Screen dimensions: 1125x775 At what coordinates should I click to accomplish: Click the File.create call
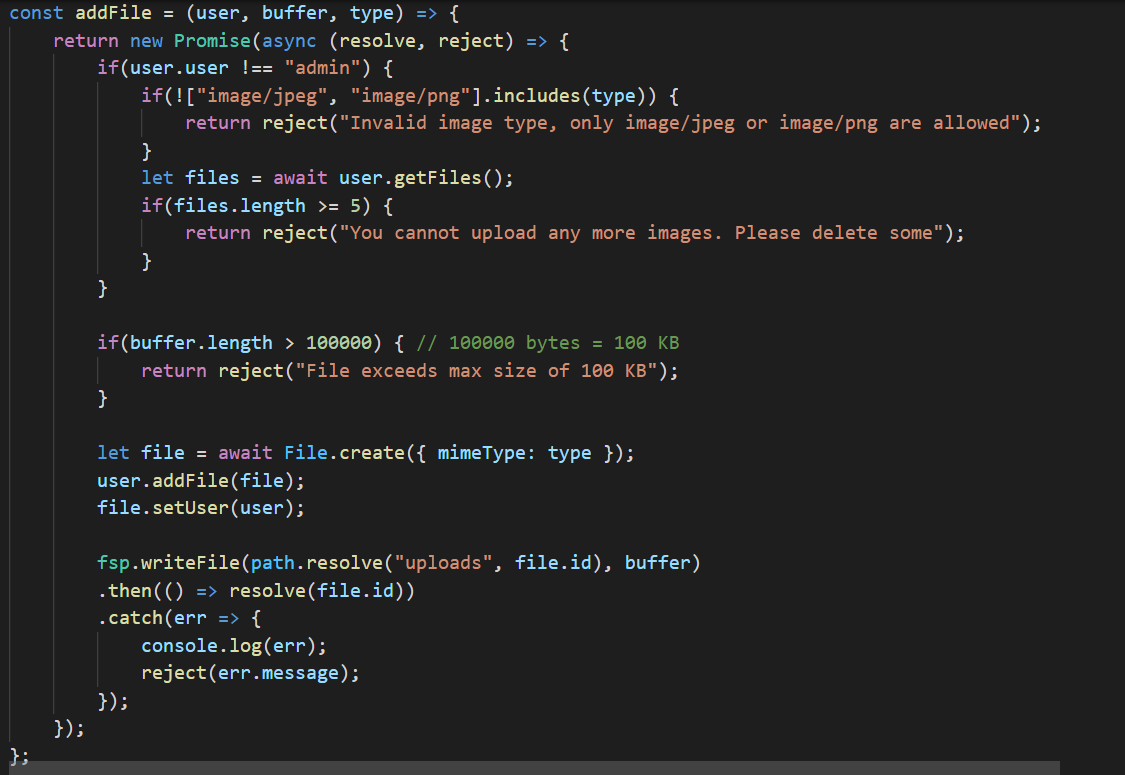point(346,452)
